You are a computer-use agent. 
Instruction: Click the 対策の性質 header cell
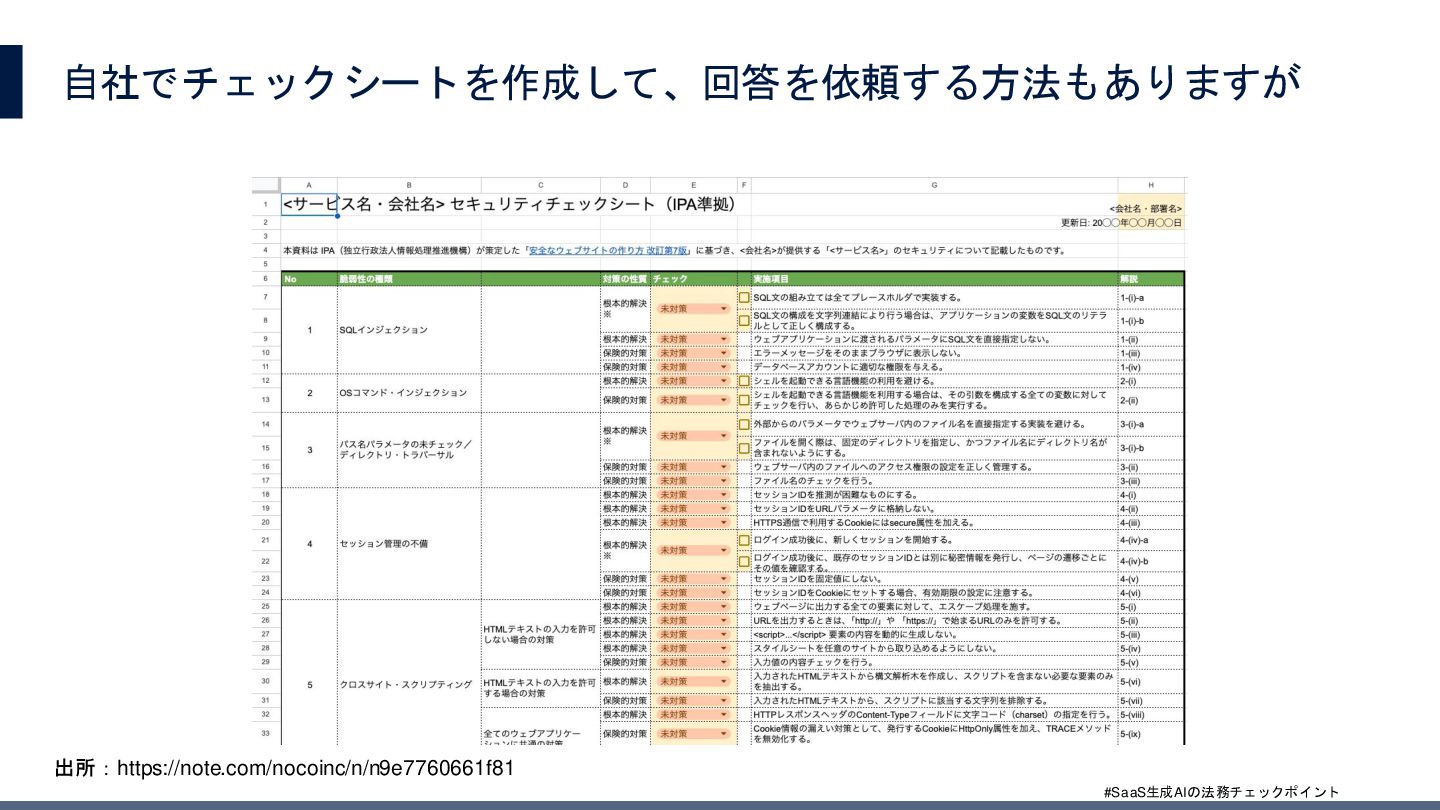pos(625,279)
